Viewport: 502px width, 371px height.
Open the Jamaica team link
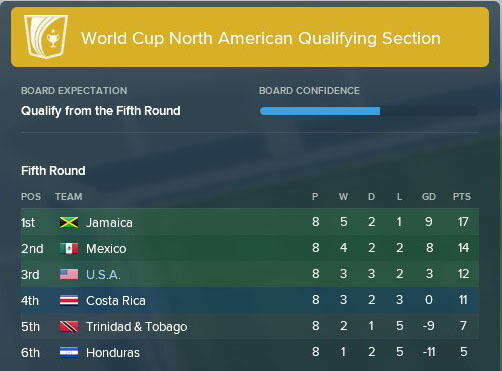tap(109, 223)
